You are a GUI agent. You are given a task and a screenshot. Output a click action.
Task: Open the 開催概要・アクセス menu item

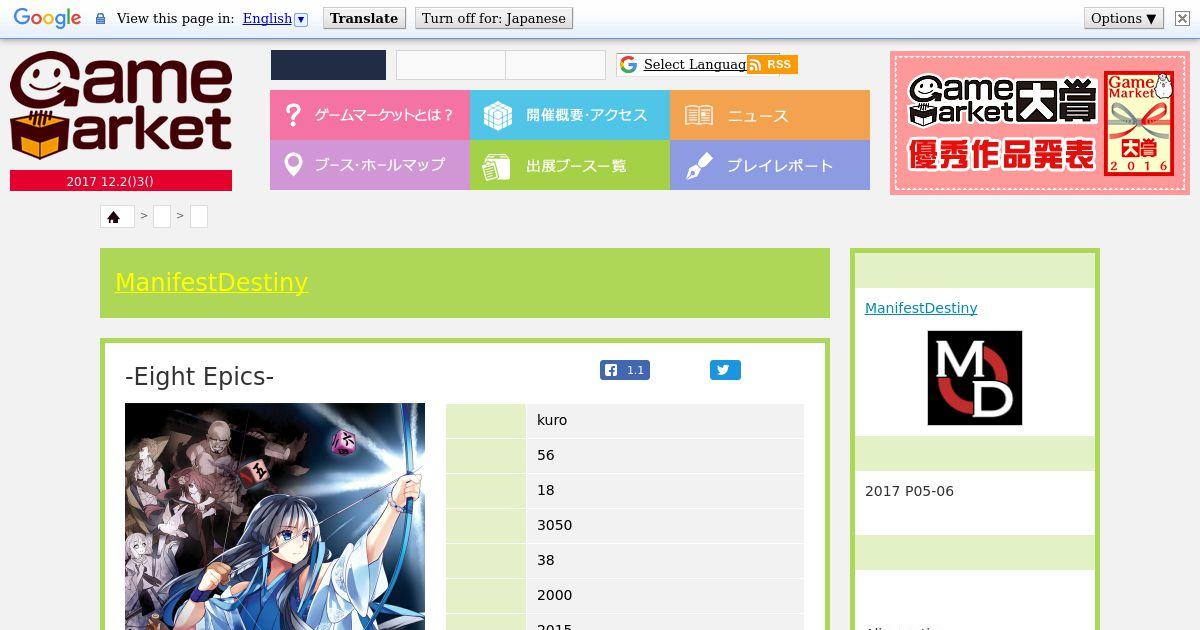click(570, 115)
